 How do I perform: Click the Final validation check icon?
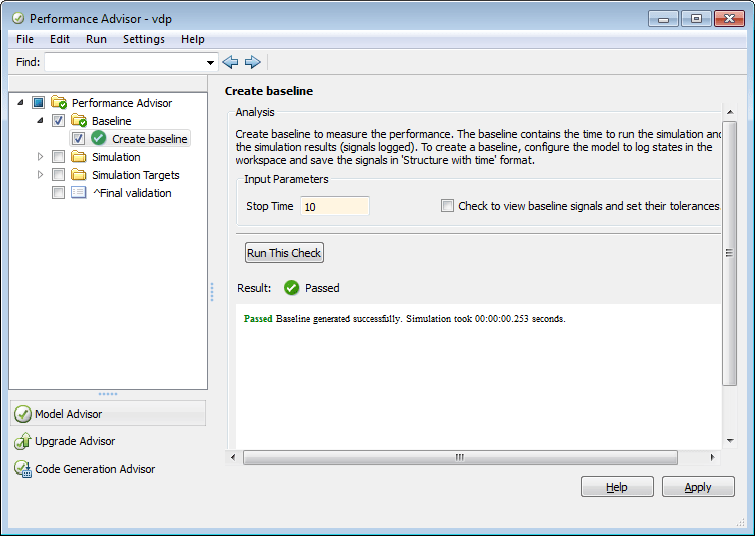click(79, 193)
